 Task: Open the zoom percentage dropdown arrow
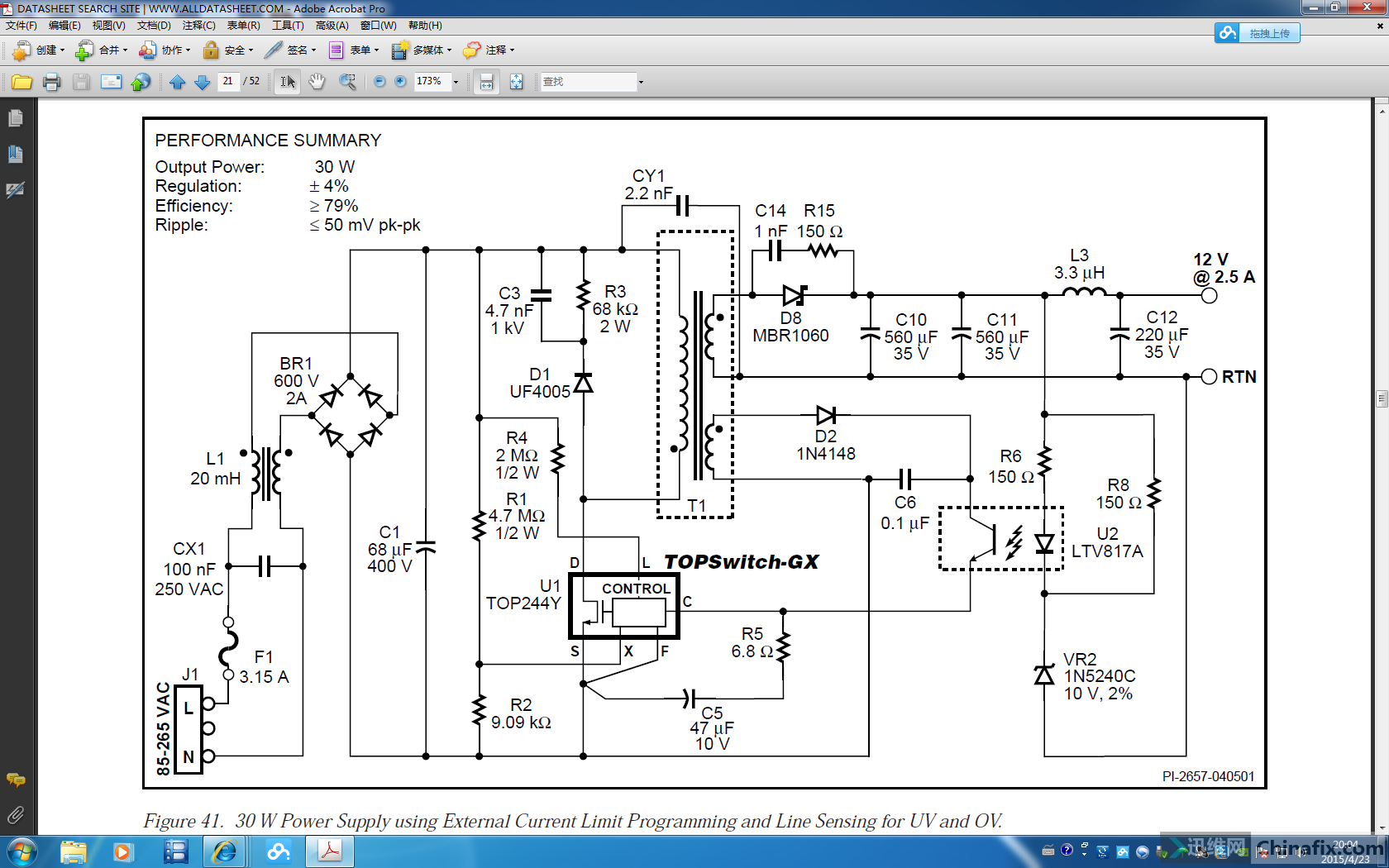pos(456,82)
